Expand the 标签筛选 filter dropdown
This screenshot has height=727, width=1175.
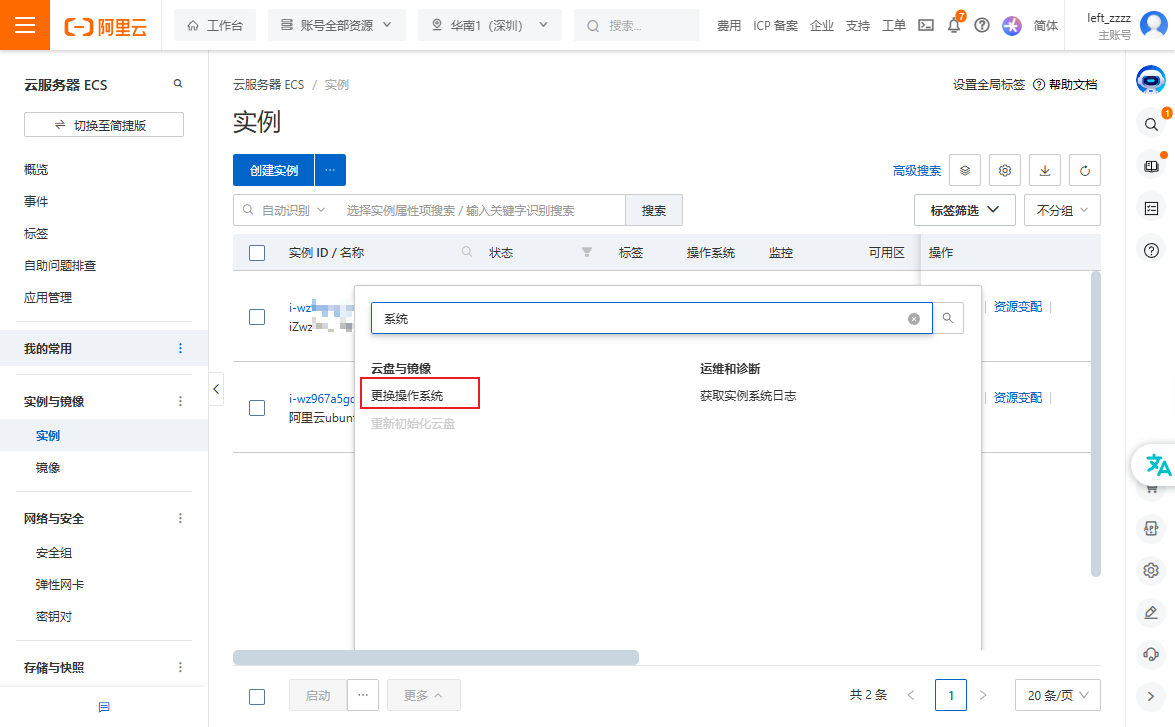(963, 209)
